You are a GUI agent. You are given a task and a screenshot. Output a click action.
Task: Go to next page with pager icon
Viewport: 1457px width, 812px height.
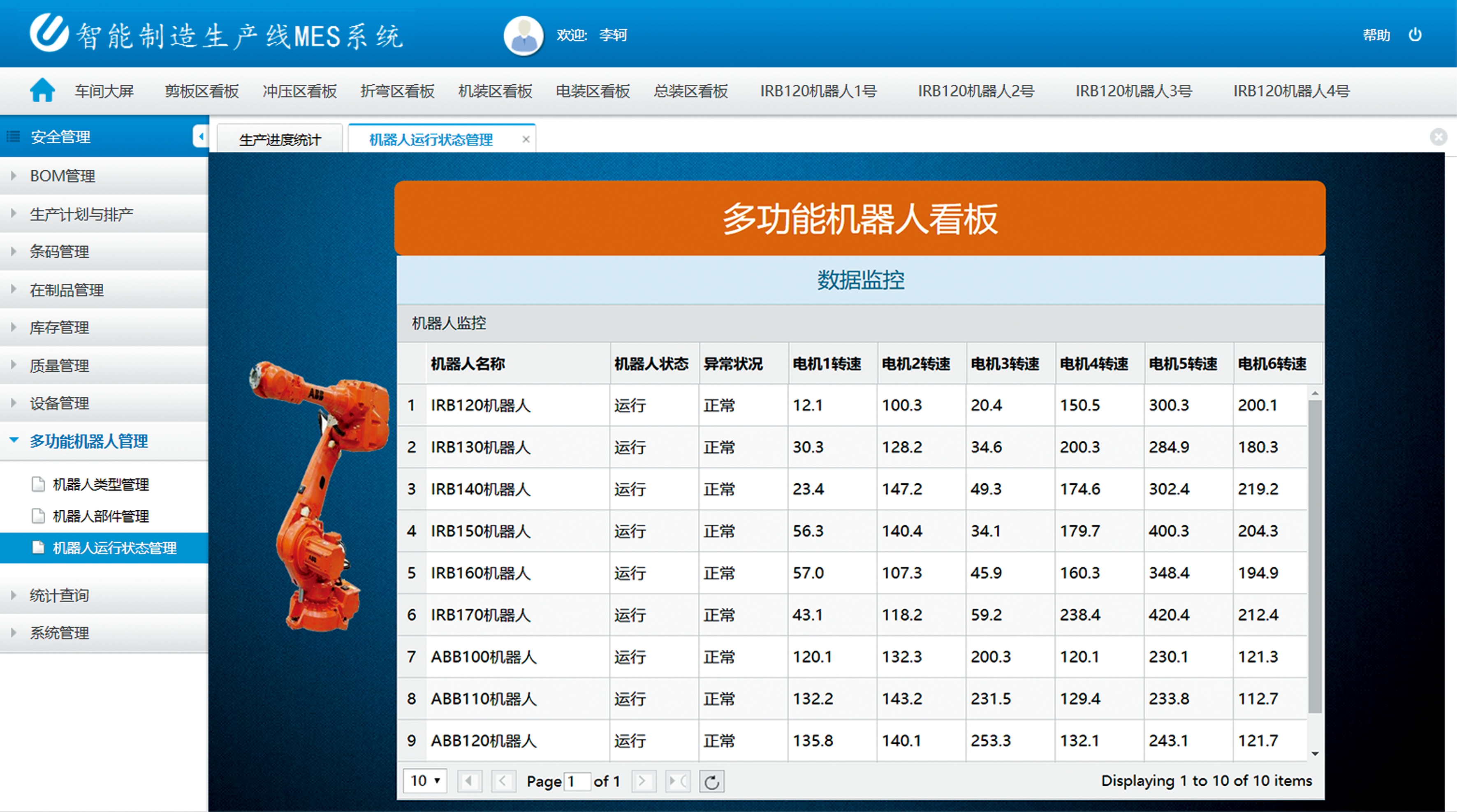coord(643,782)
